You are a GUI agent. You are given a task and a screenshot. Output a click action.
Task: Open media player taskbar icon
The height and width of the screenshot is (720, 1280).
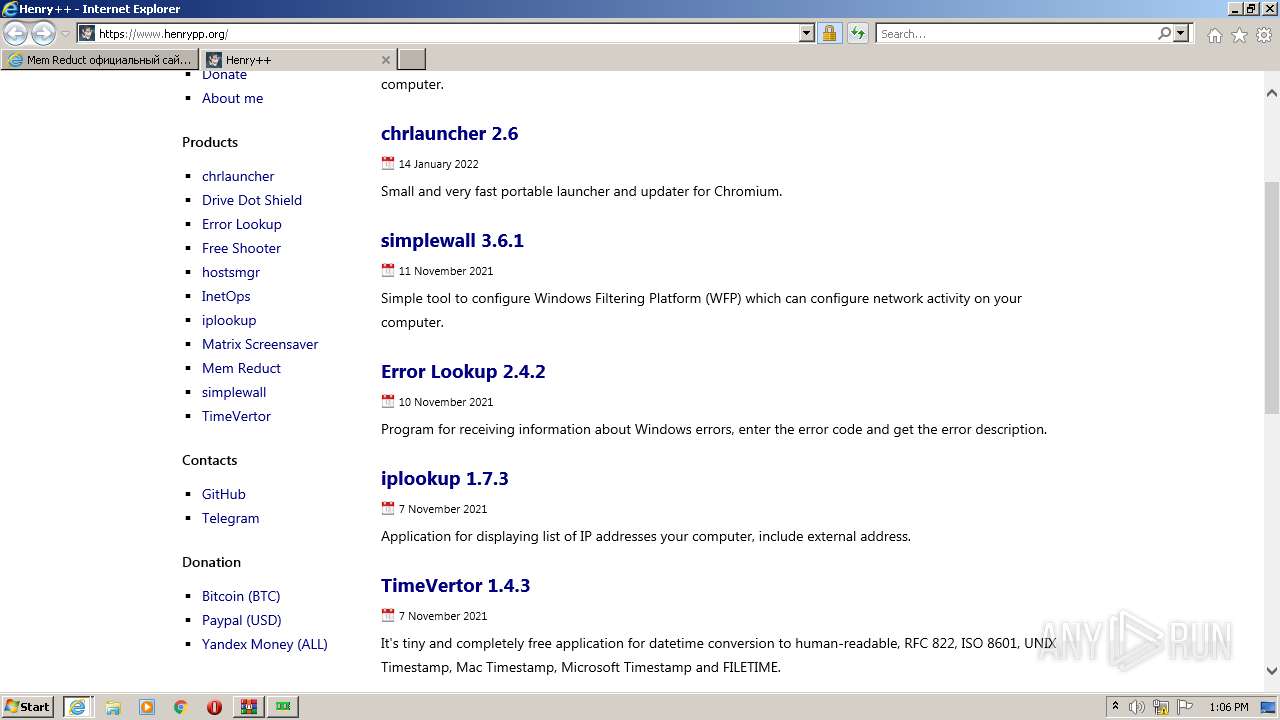(147, 707)
